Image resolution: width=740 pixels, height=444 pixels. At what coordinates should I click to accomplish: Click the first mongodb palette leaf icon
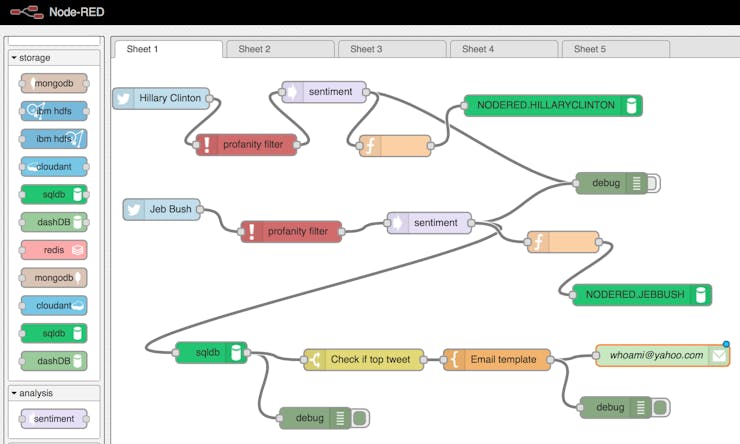point(32,84)
